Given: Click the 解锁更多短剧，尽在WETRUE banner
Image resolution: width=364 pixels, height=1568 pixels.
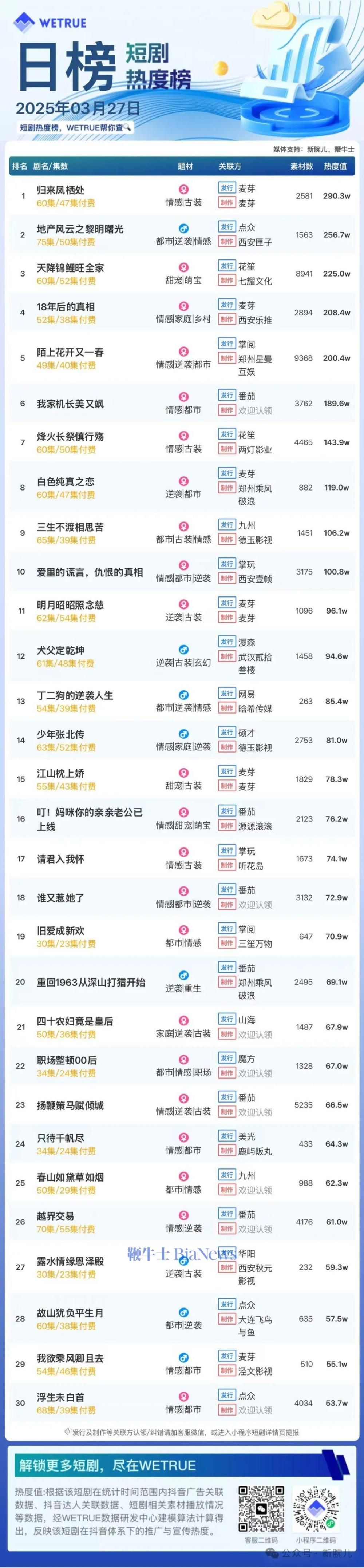Looking at the screenshot, I should click(x=107, y=1465).
